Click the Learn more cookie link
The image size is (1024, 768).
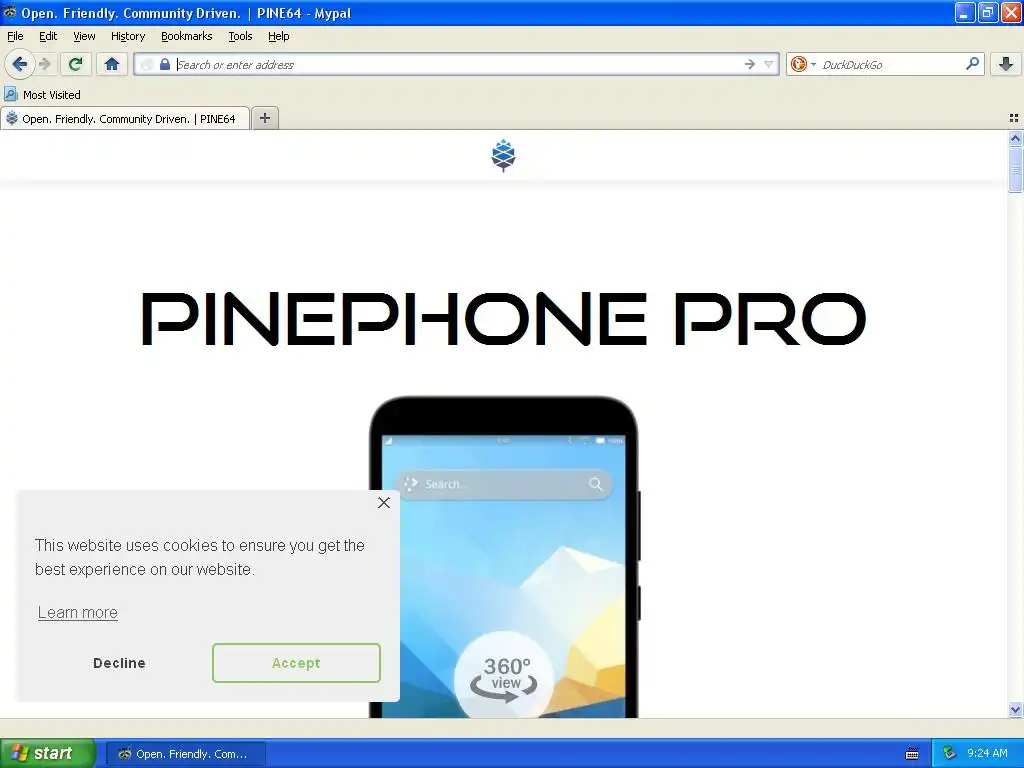pyautogui.click(x=78, y=613)
